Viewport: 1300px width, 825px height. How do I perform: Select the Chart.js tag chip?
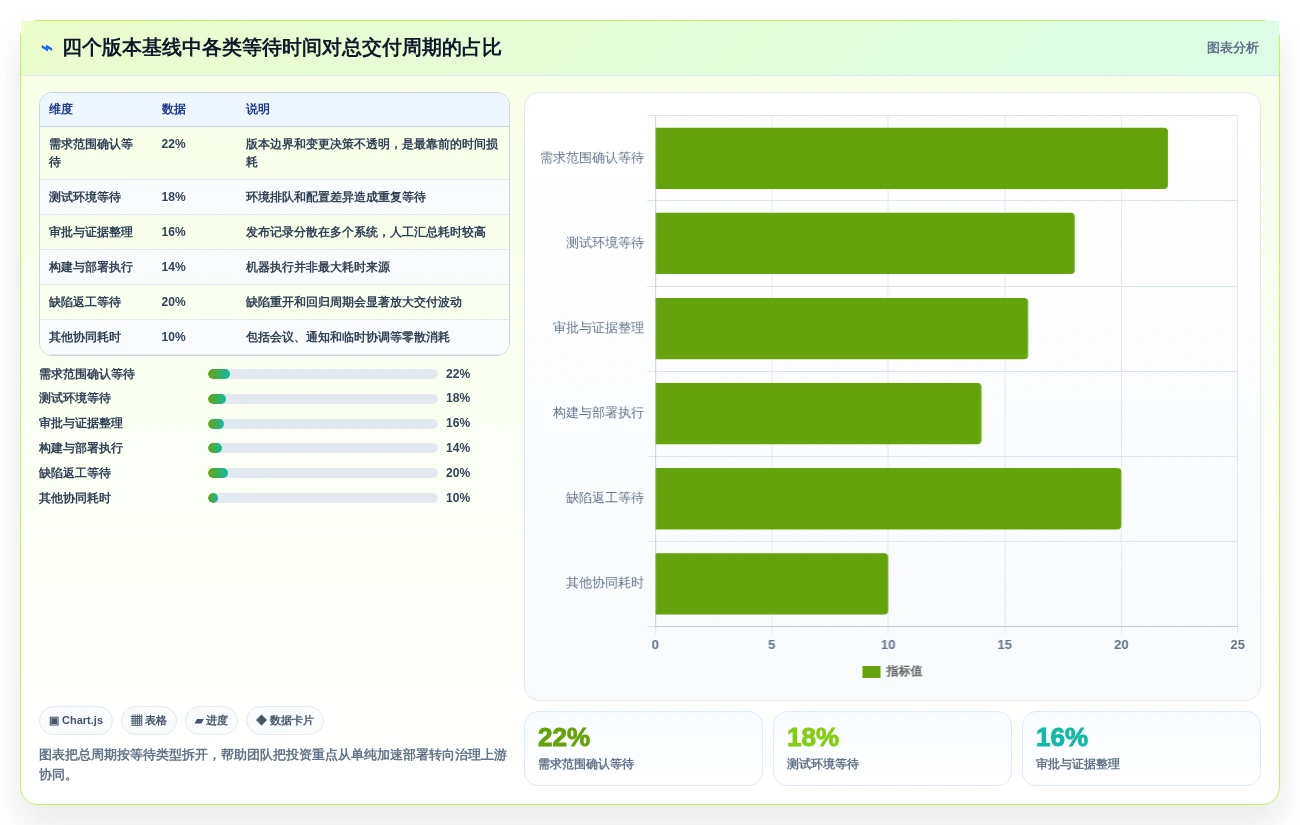click(76, 720)
